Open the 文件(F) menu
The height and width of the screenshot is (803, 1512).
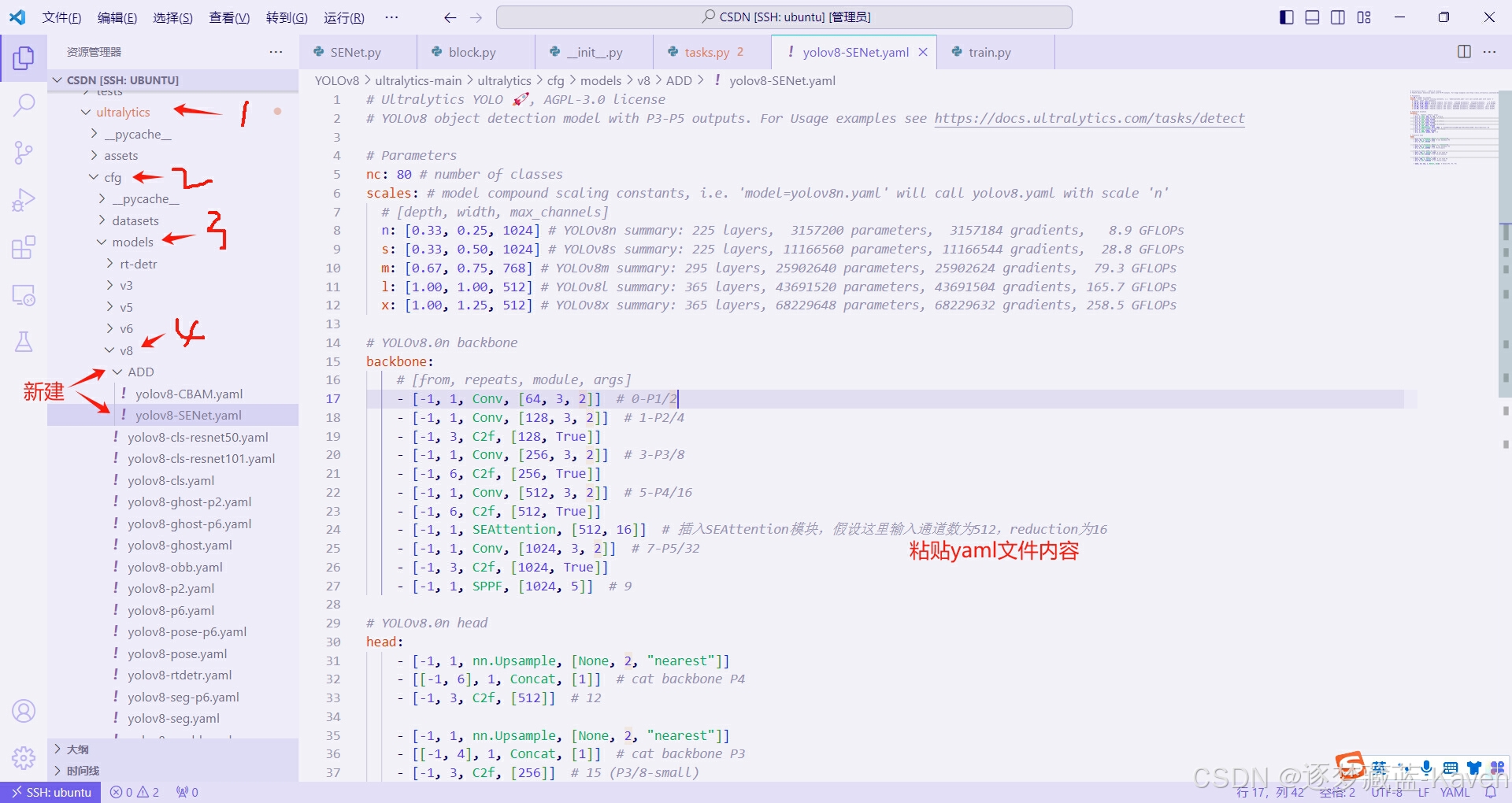click(61, 17)
